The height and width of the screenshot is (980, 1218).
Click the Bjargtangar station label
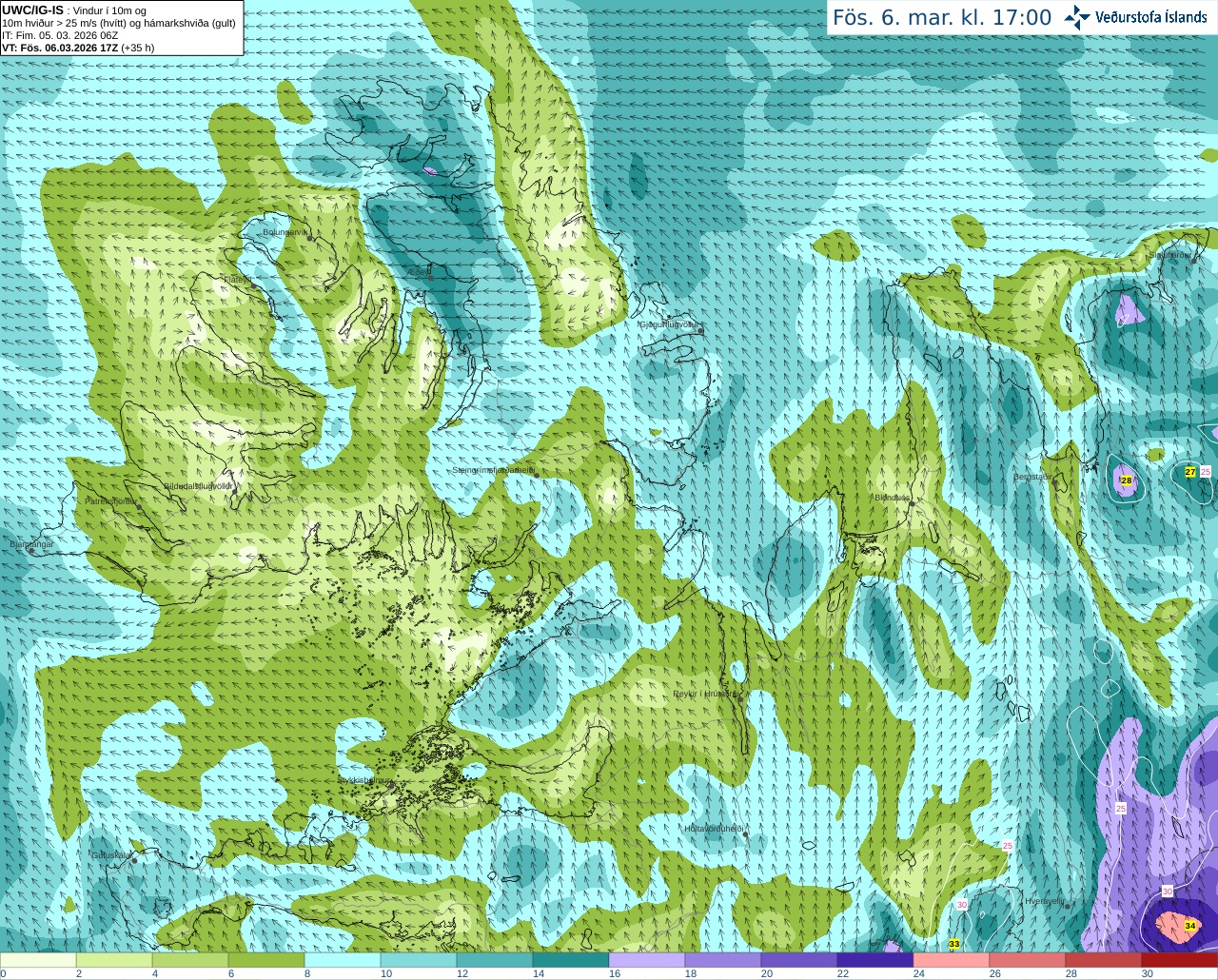31,544
